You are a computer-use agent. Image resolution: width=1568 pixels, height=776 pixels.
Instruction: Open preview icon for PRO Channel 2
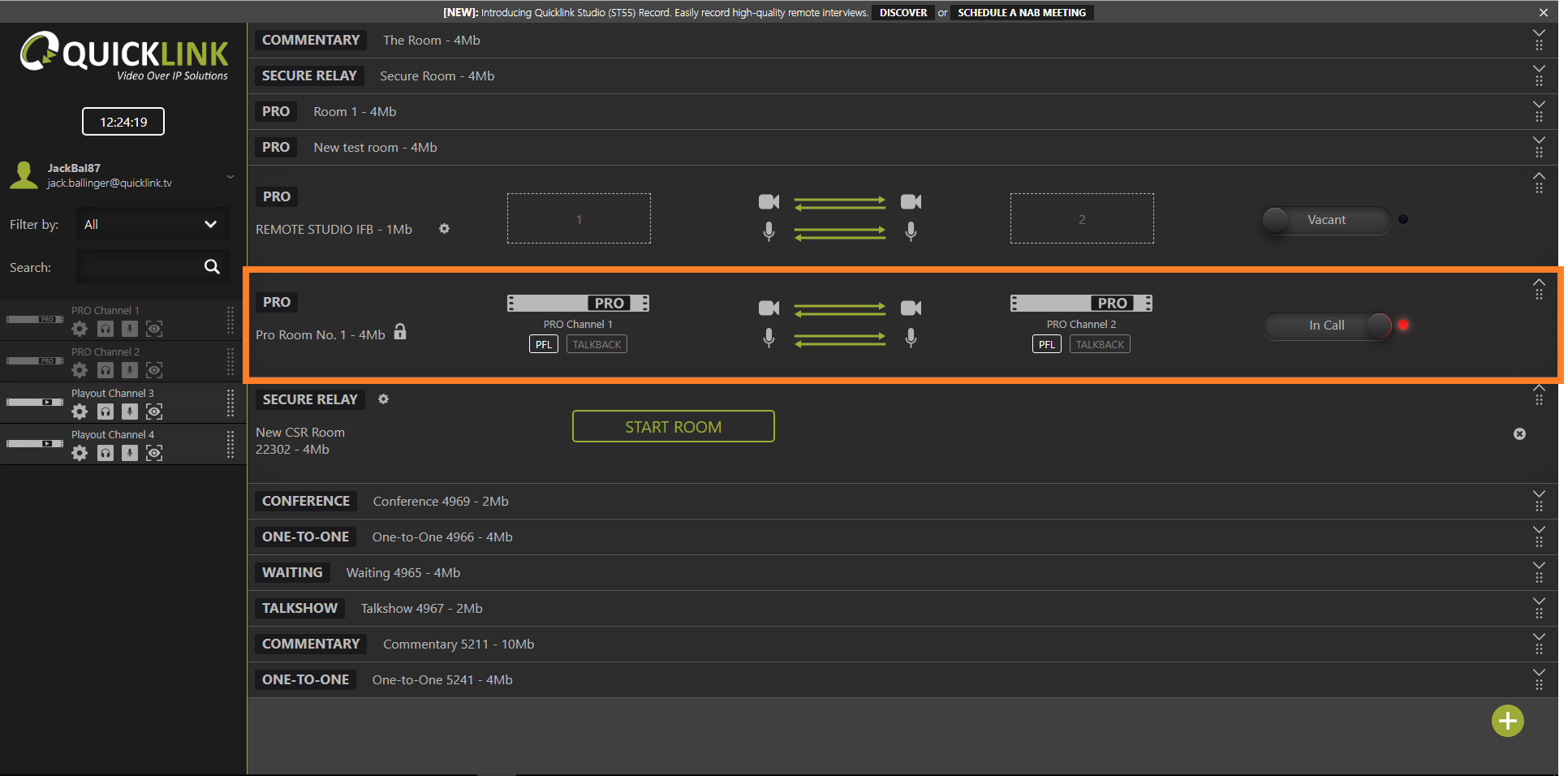tap(154, 370)
